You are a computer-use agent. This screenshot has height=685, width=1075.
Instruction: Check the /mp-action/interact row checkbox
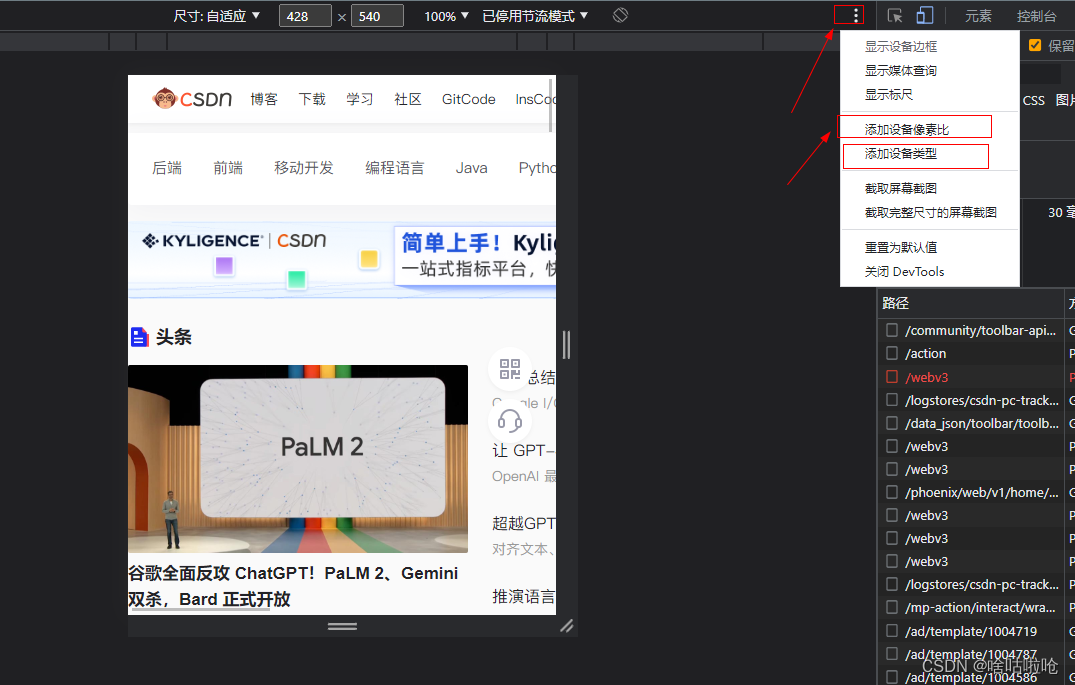(891, 607)
